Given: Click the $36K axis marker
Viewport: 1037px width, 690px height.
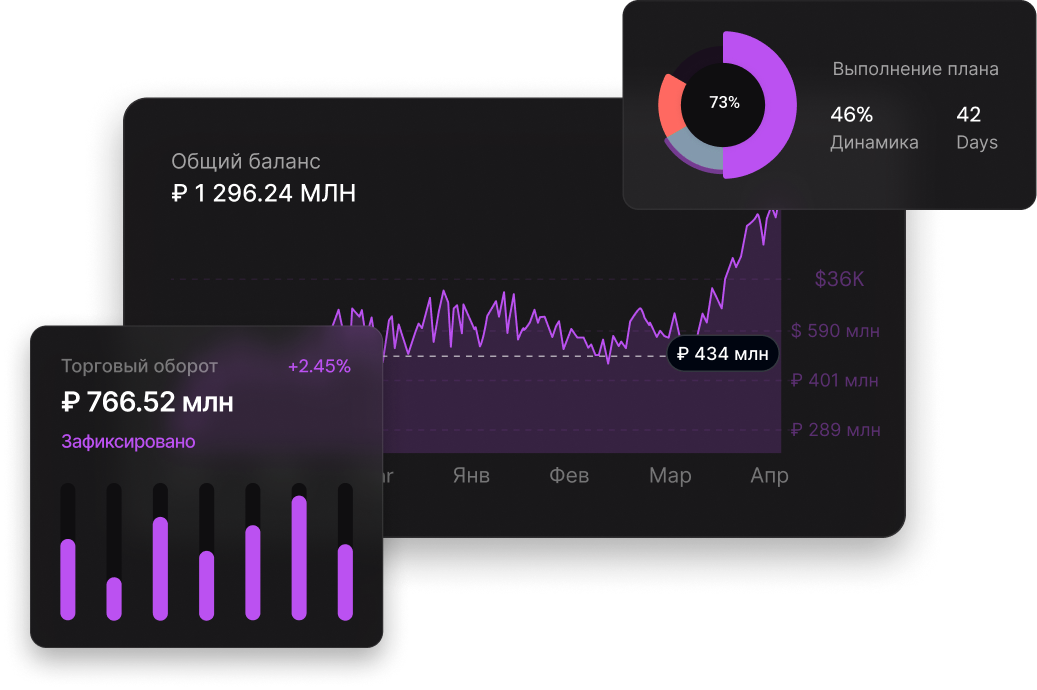Looking at the screenshot, I should (837, 279).
